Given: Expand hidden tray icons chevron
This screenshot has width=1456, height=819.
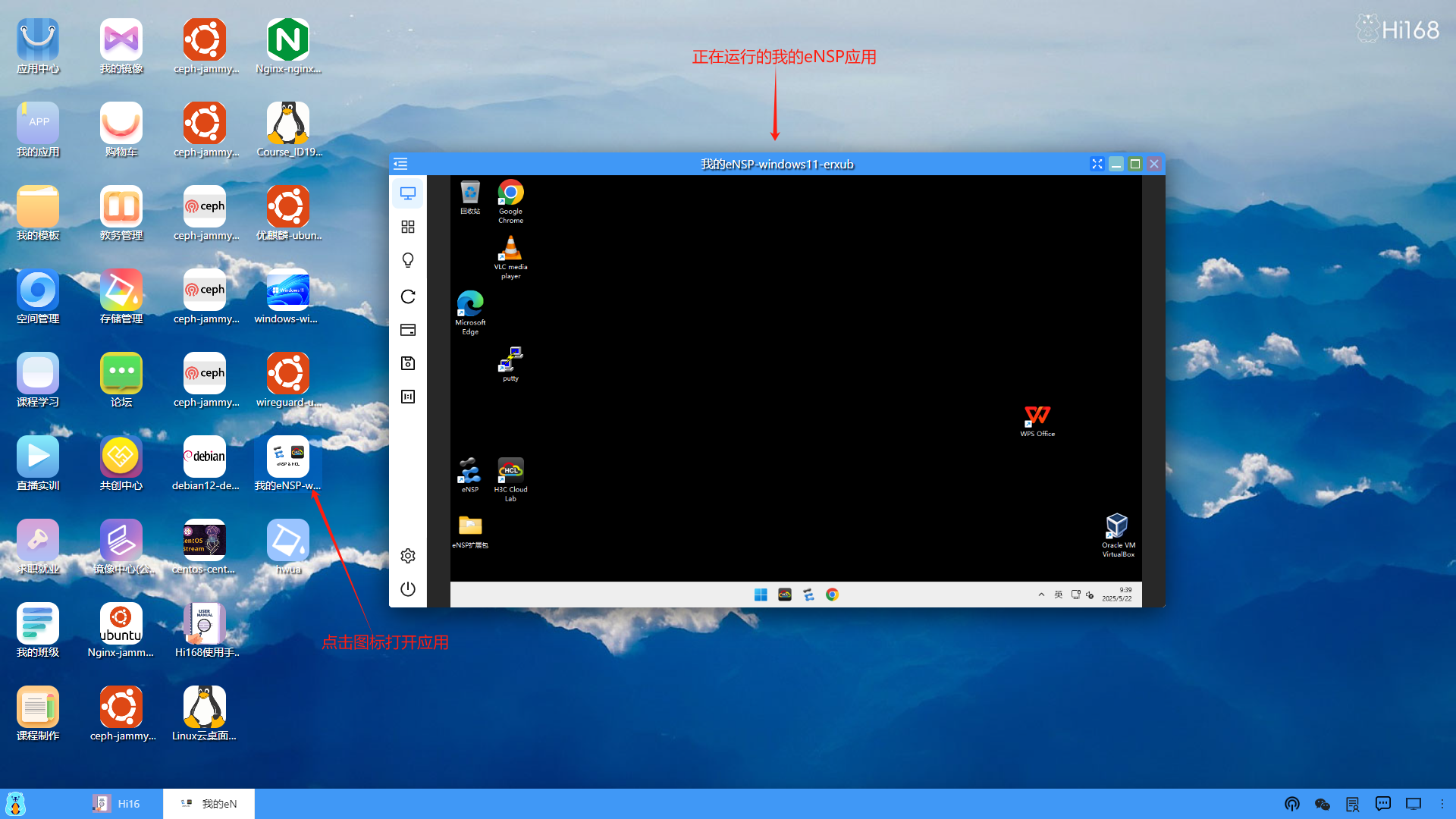Looking at the screenshot, I should tap(1041, 595).
